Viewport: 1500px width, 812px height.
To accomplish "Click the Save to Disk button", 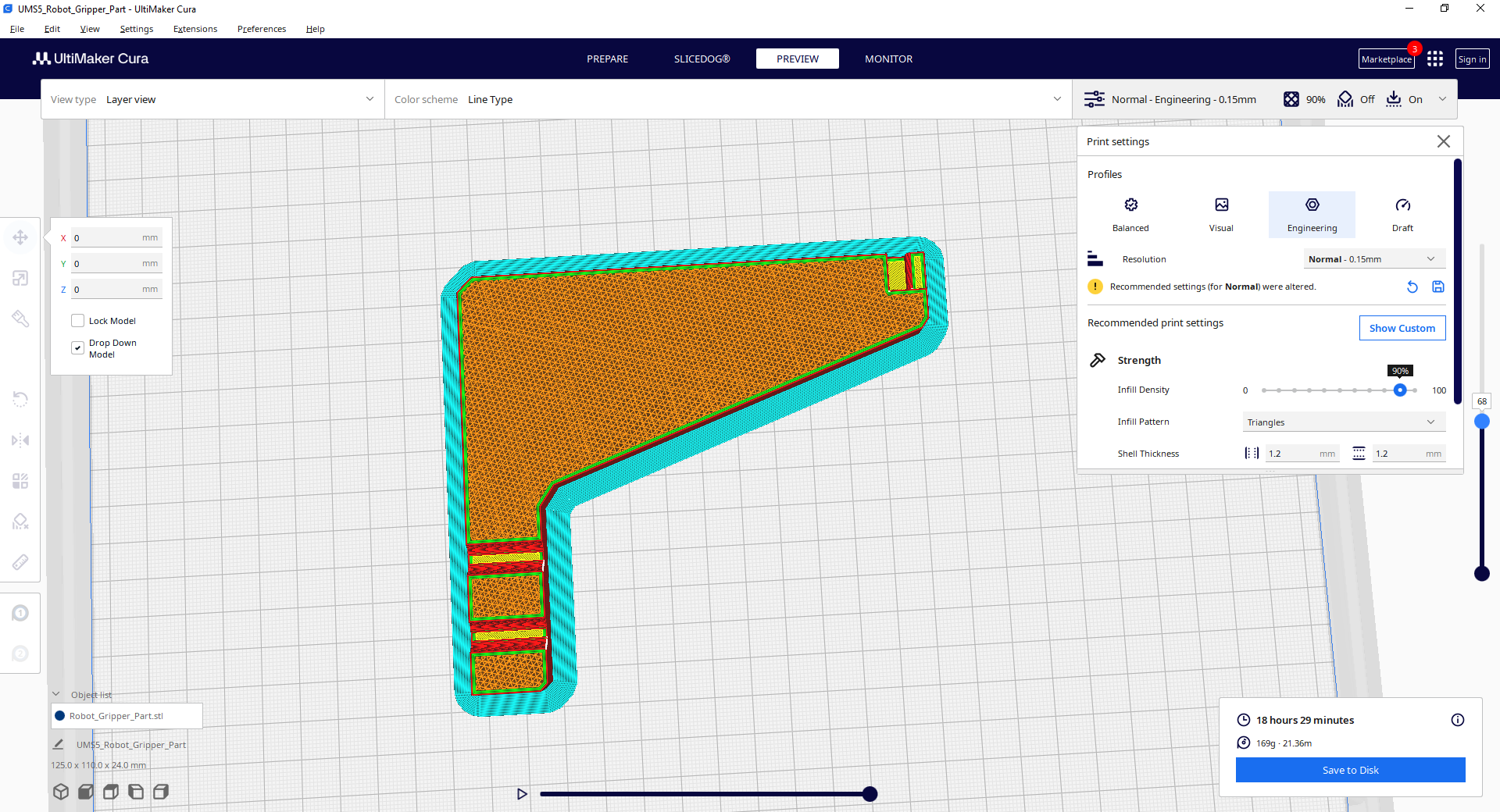I will (x=1350, y=770).
